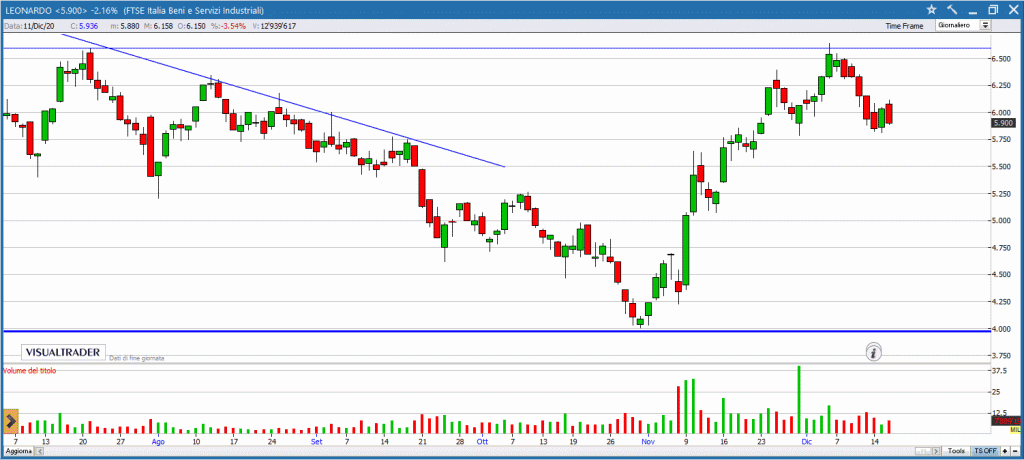Click the Ago label on the date axis
1024x460 pixels.
158,442
